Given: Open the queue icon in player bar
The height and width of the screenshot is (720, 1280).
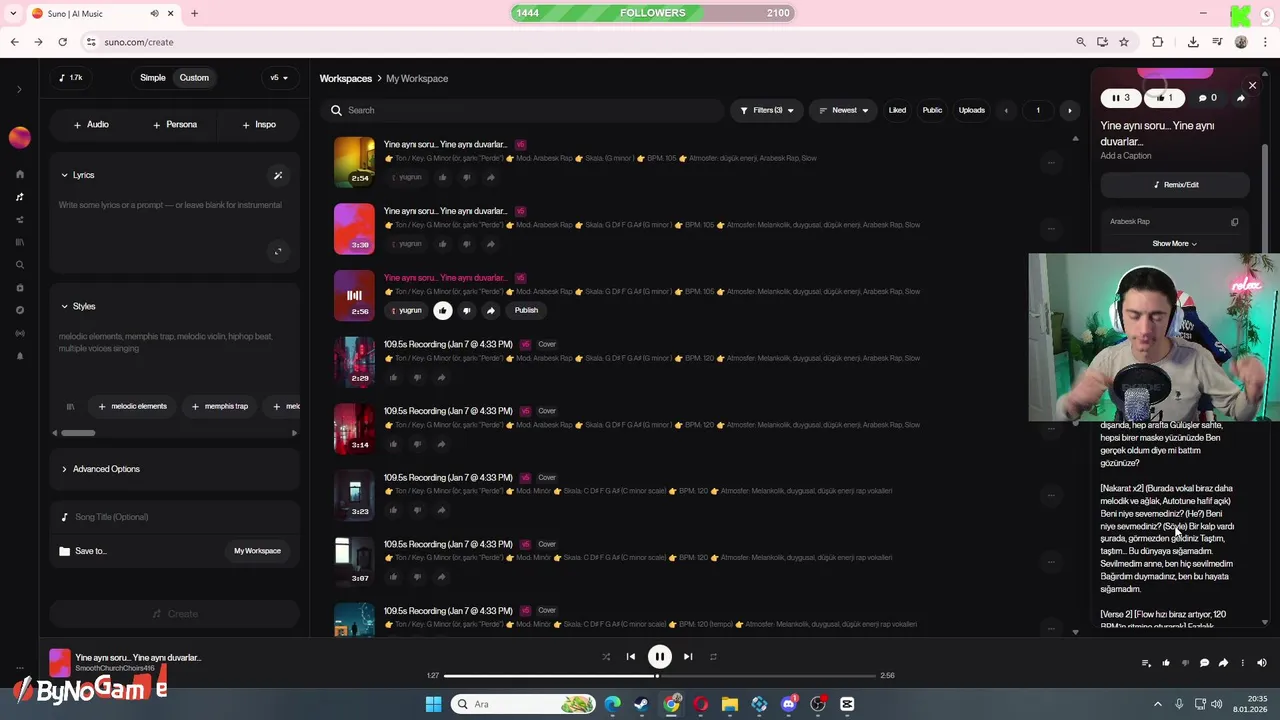Looking at the screenshot, I should (x=1146, y=663).
